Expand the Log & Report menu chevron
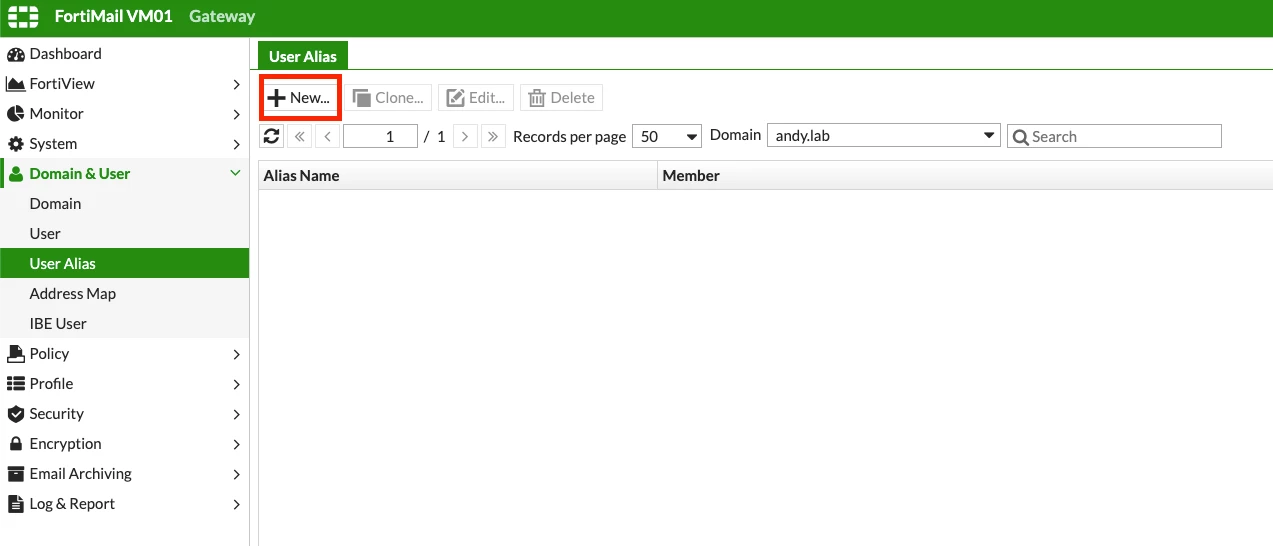The width and height of the screenshot is (1273, 546). pos(236,504)
